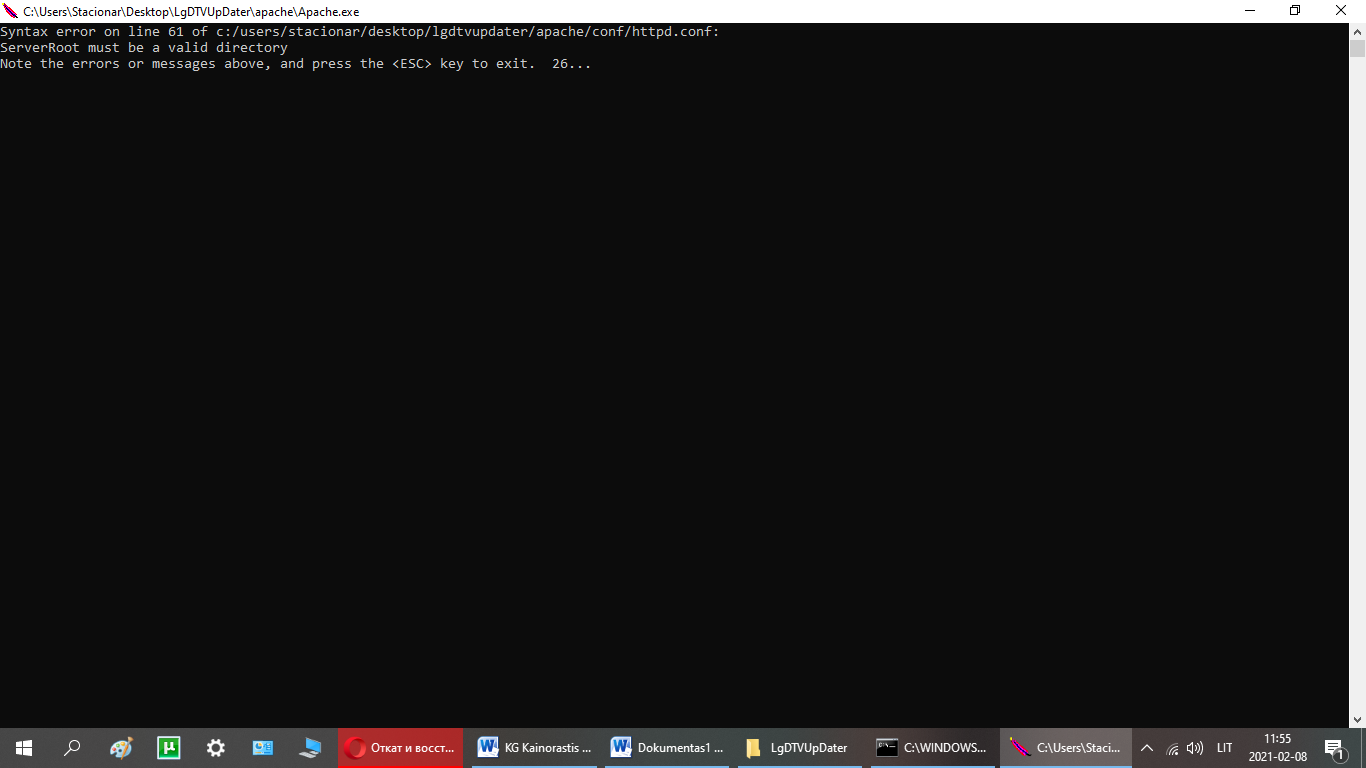Open the Control Panel icon on taskbar
Screen dimensions: 1366x768
coord(263,748)
